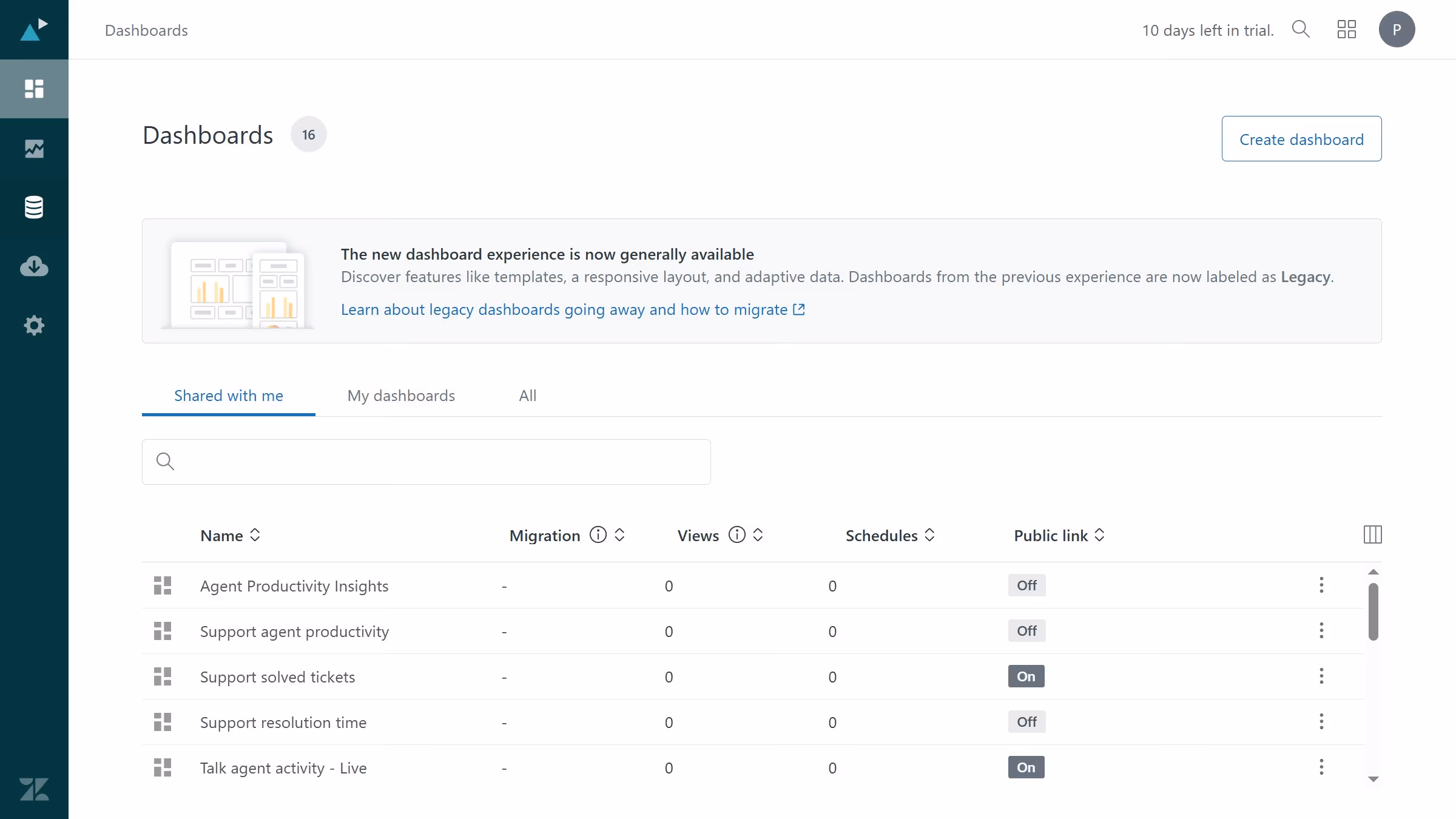Switch to the My dashboards tab
The height and width of the screenshot is (819, 1456).
(400, 396)
